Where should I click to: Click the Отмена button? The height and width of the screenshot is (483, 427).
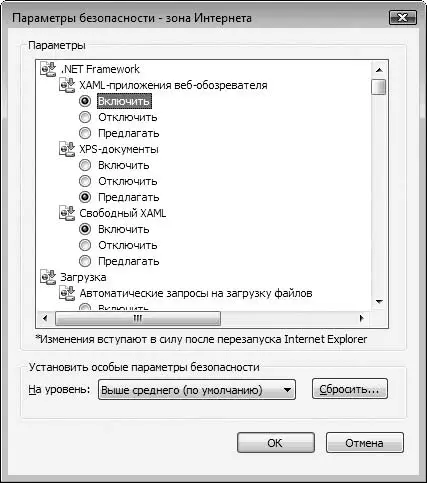[x=365, y=443]
